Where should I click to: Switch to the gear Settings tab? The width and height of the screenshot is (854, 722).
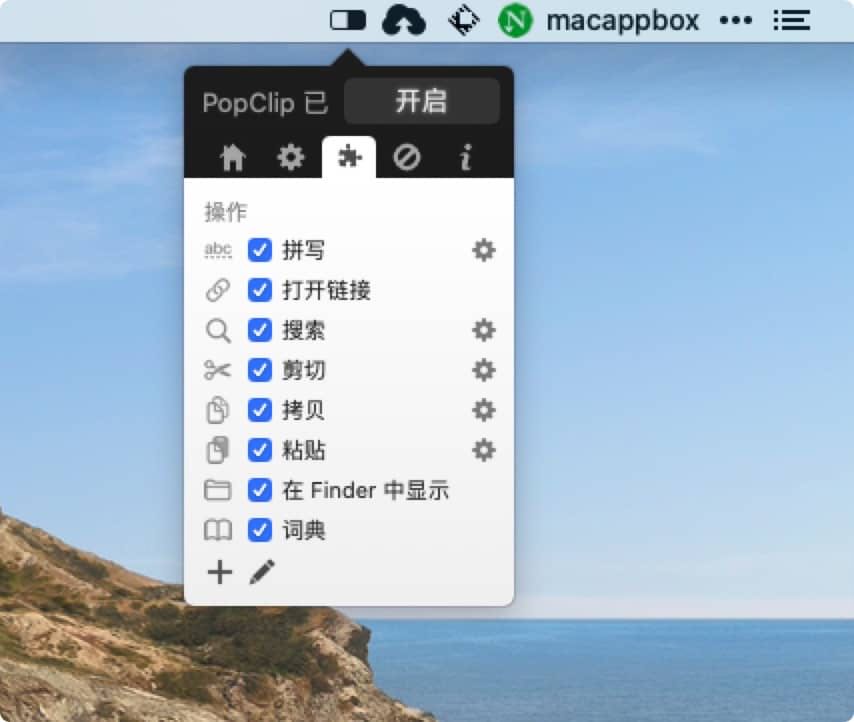[x=290, y=158]
